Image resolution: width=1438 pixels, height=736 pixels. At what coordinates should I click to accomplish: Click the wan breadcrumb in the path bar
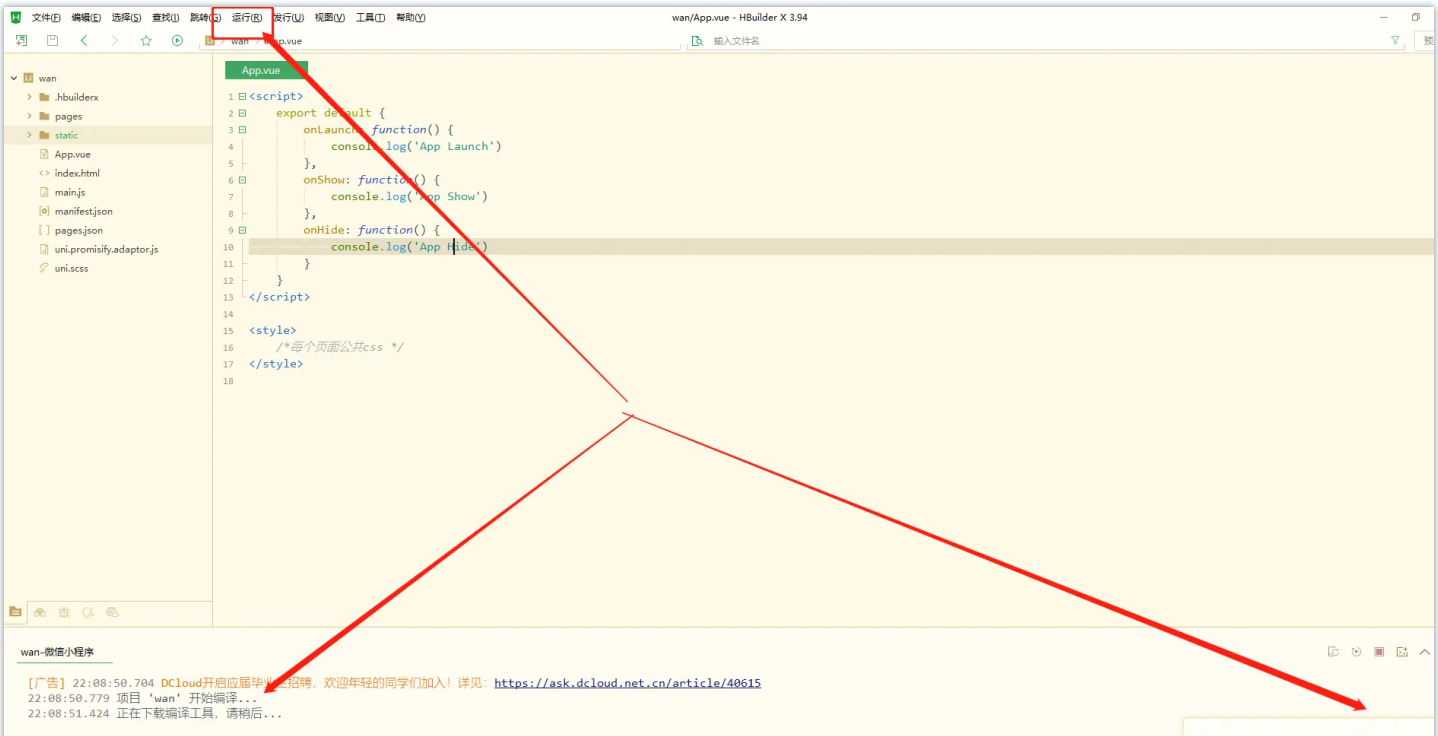240,41
